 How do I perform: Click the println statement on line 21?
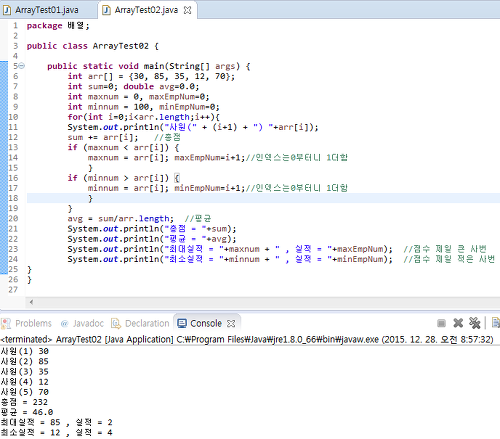tap(152, 229)
